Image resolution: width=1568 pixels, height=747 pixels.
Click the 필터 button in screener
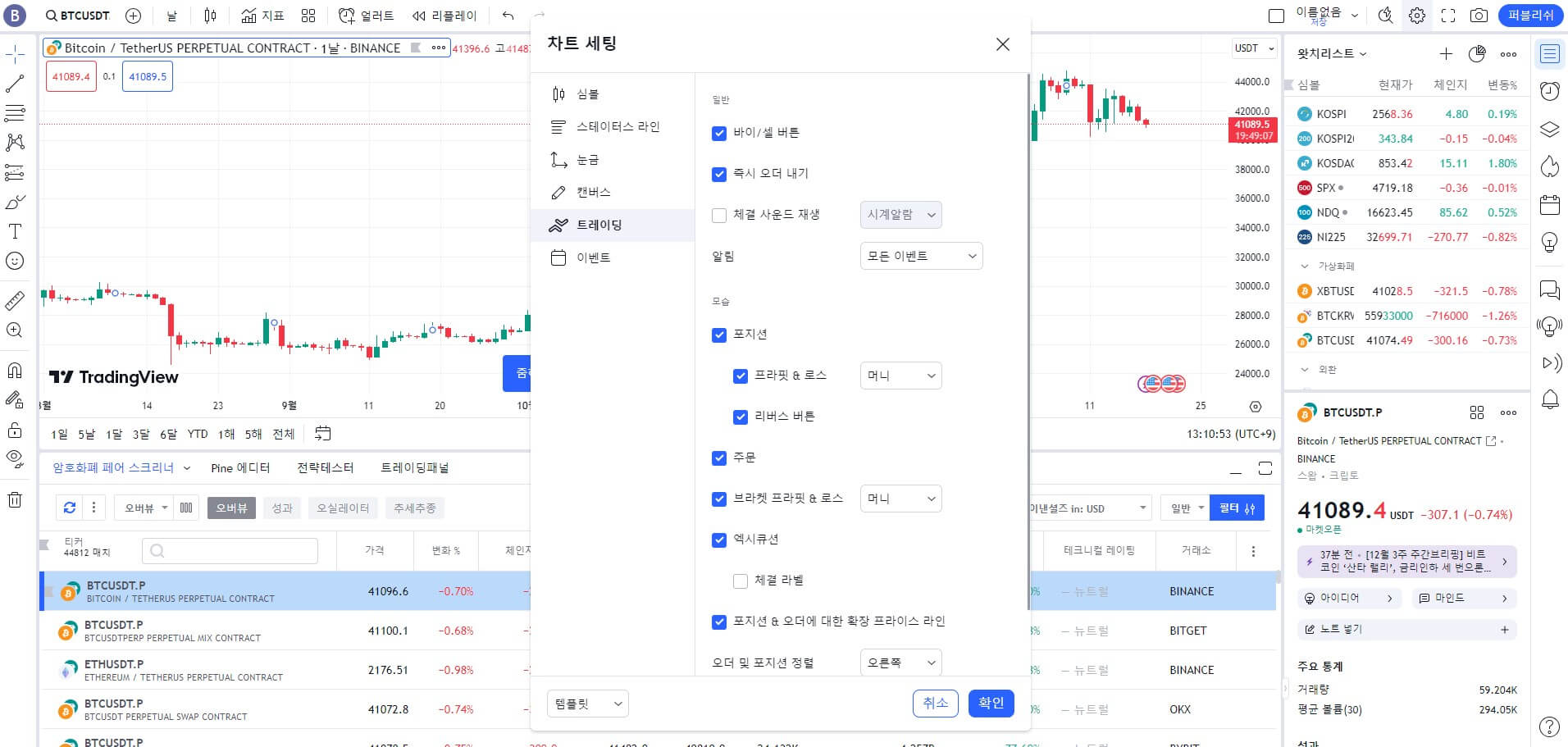(x=1237, y=508)
